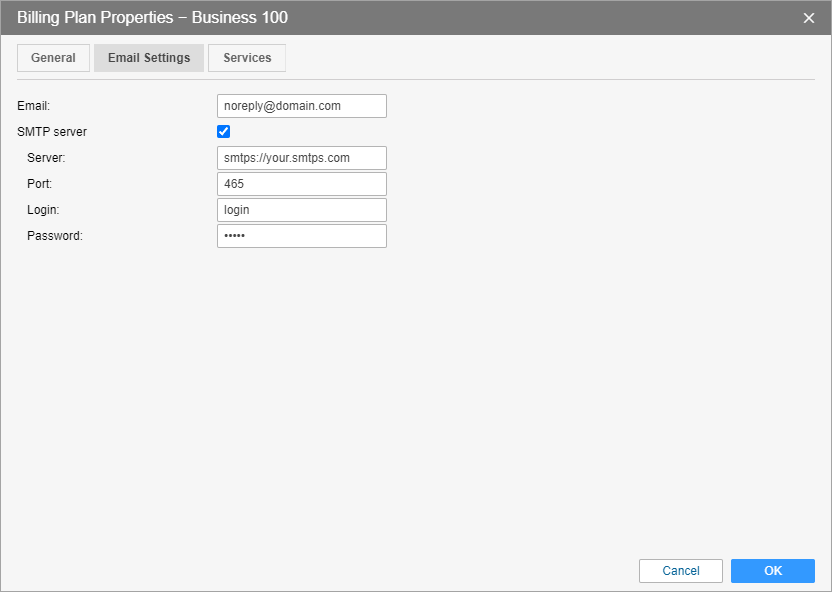Click the 'Server:' label text

click(x=46, y=158)
